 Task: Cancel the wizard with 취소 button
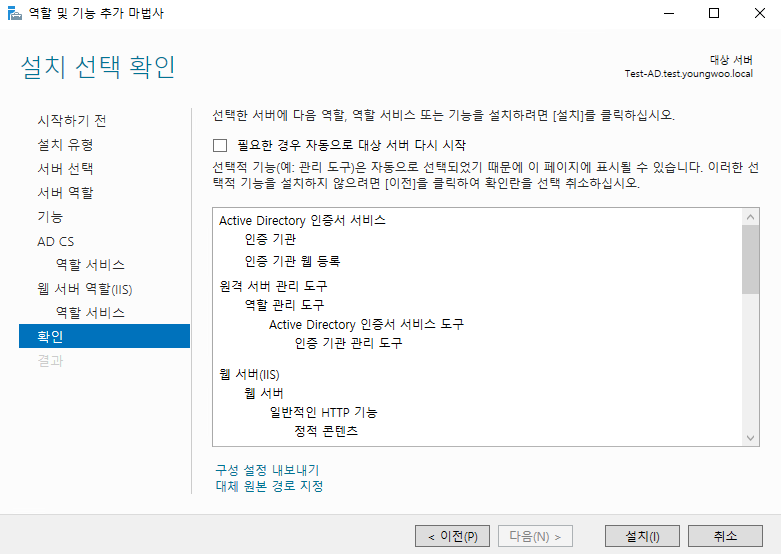click(725, 536)
